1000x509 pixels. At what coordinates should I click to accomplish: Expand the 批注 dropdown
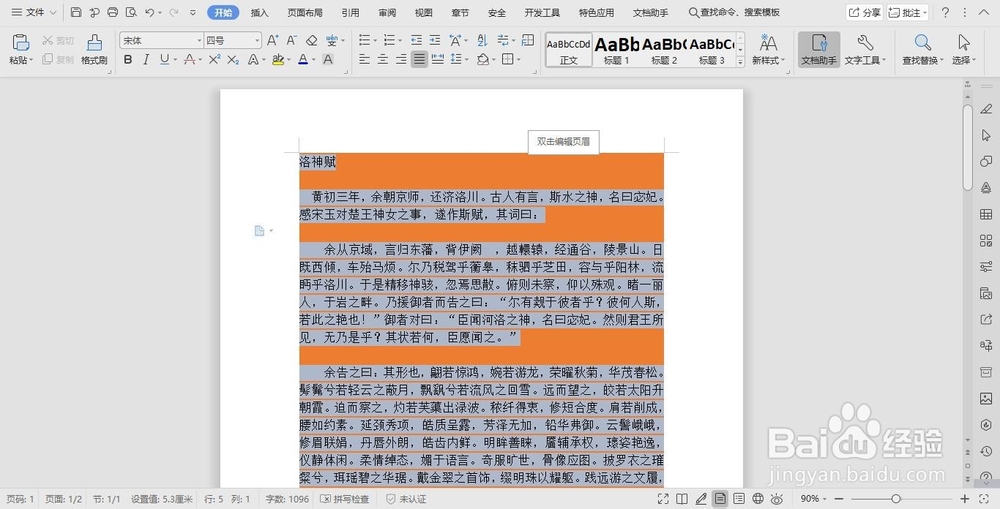tap(925, 12)
